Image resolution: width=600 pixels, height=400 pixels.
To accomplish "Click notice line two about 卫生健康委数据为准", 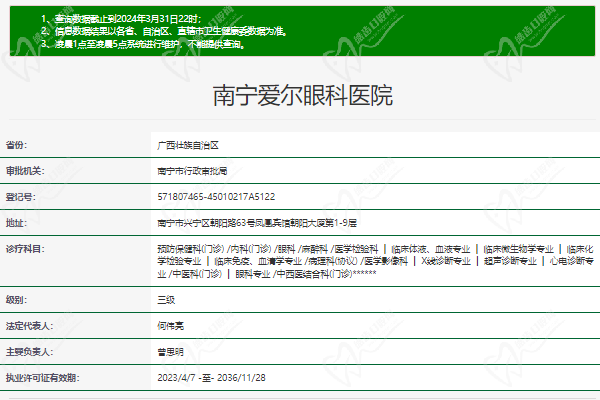I will [164, 31].
